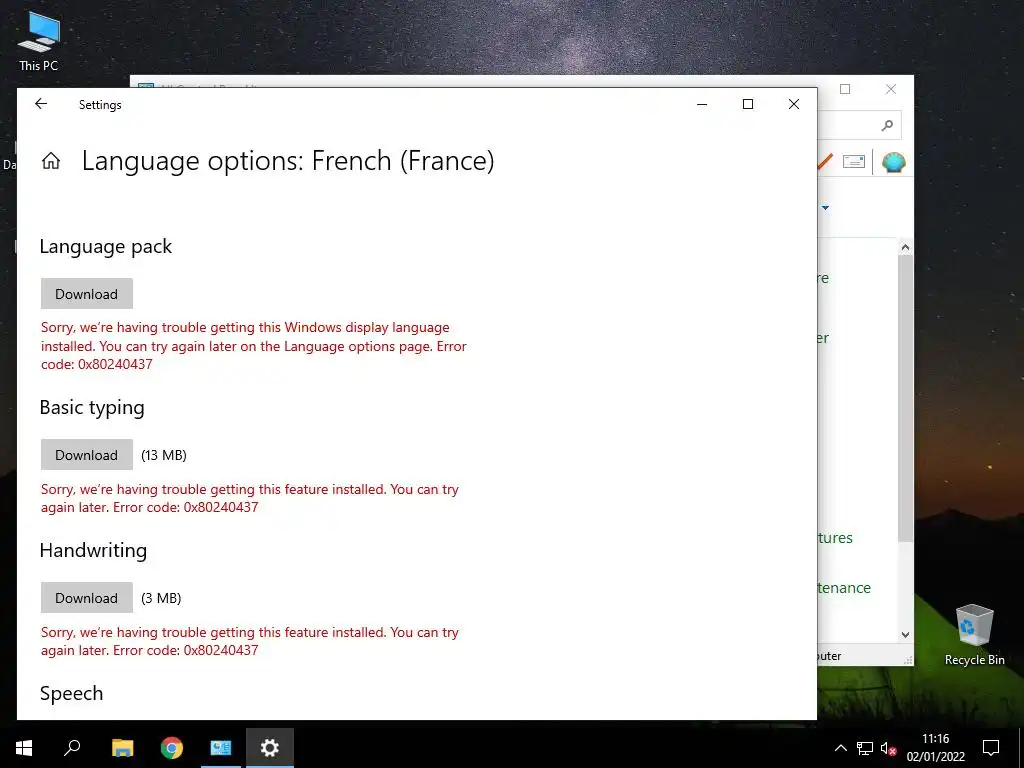
Task: Download Basic typing (13 MB)
Action: [87, 455]
